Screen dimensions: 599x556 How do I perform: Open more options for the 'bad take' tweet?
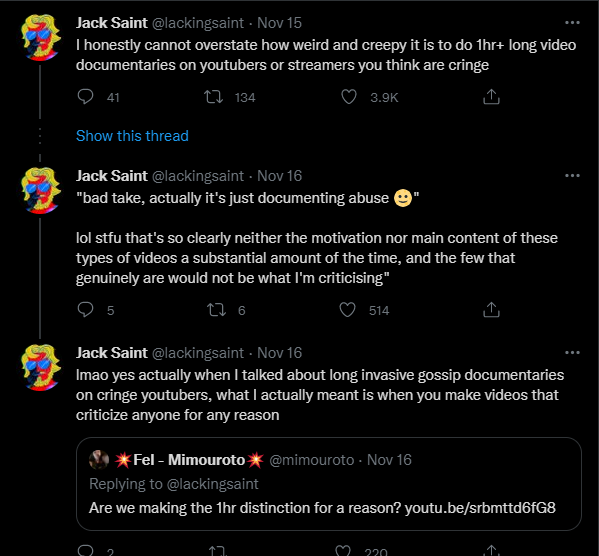(x=572, y=176)
